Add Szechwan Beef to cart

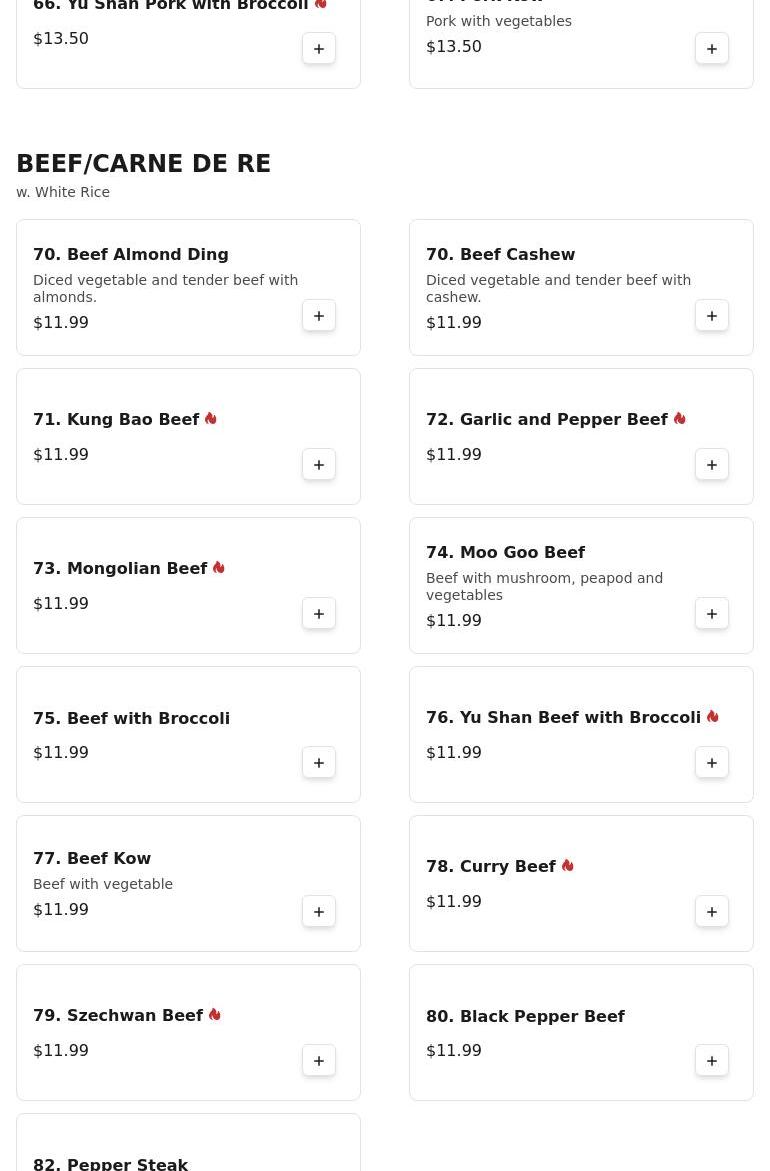coord(319,1060)
